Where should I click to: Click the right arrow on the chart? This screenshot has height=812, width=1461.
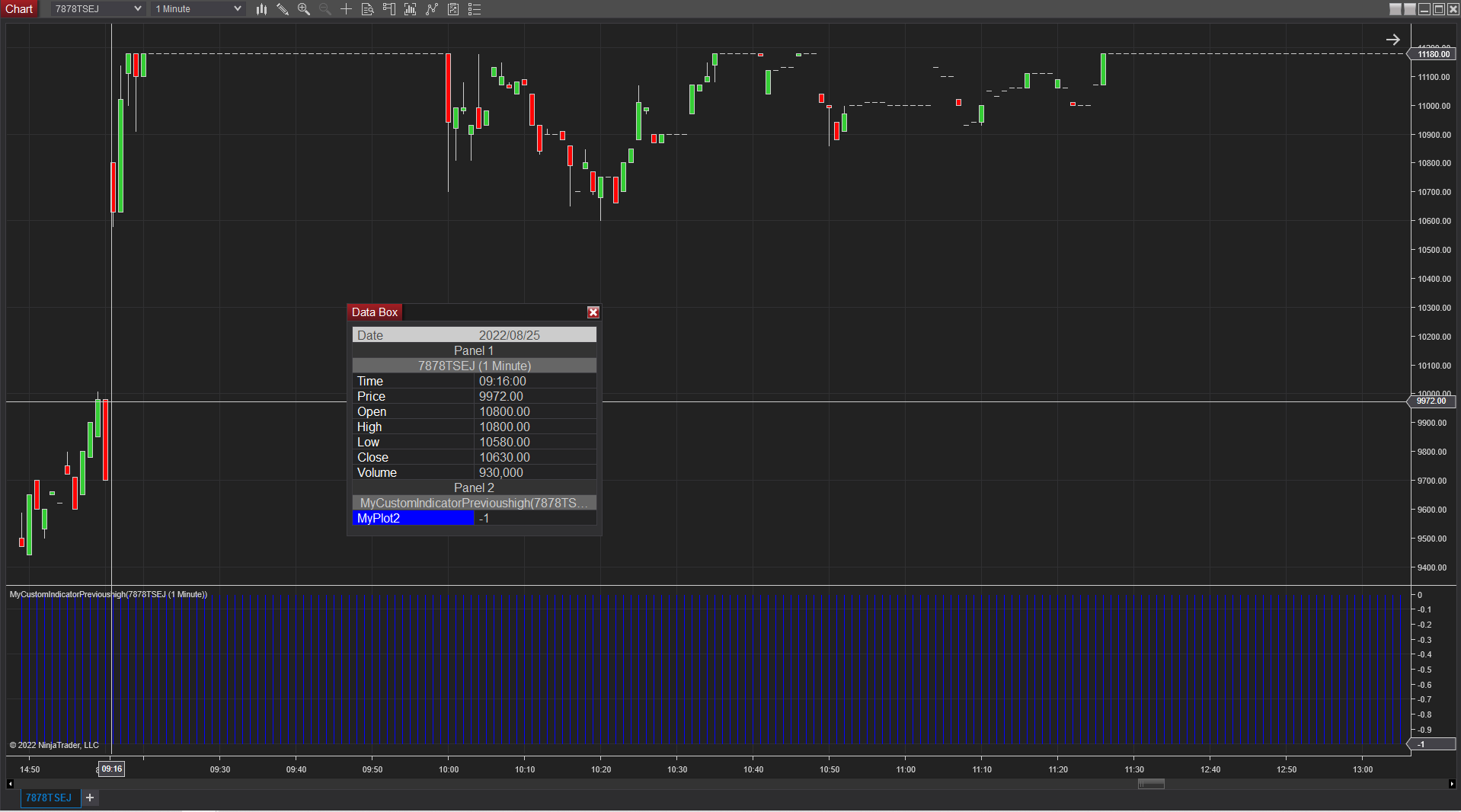1392,40
